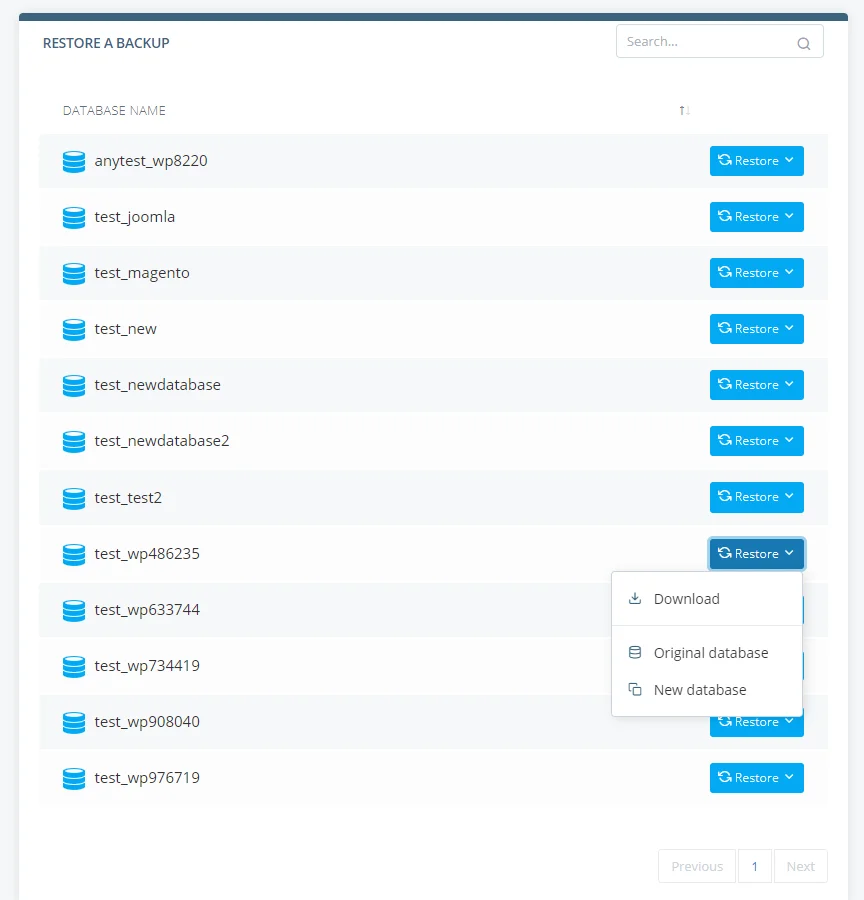Collapse the open Restore dropdown for test_wp486235

(x=757, y=554)
